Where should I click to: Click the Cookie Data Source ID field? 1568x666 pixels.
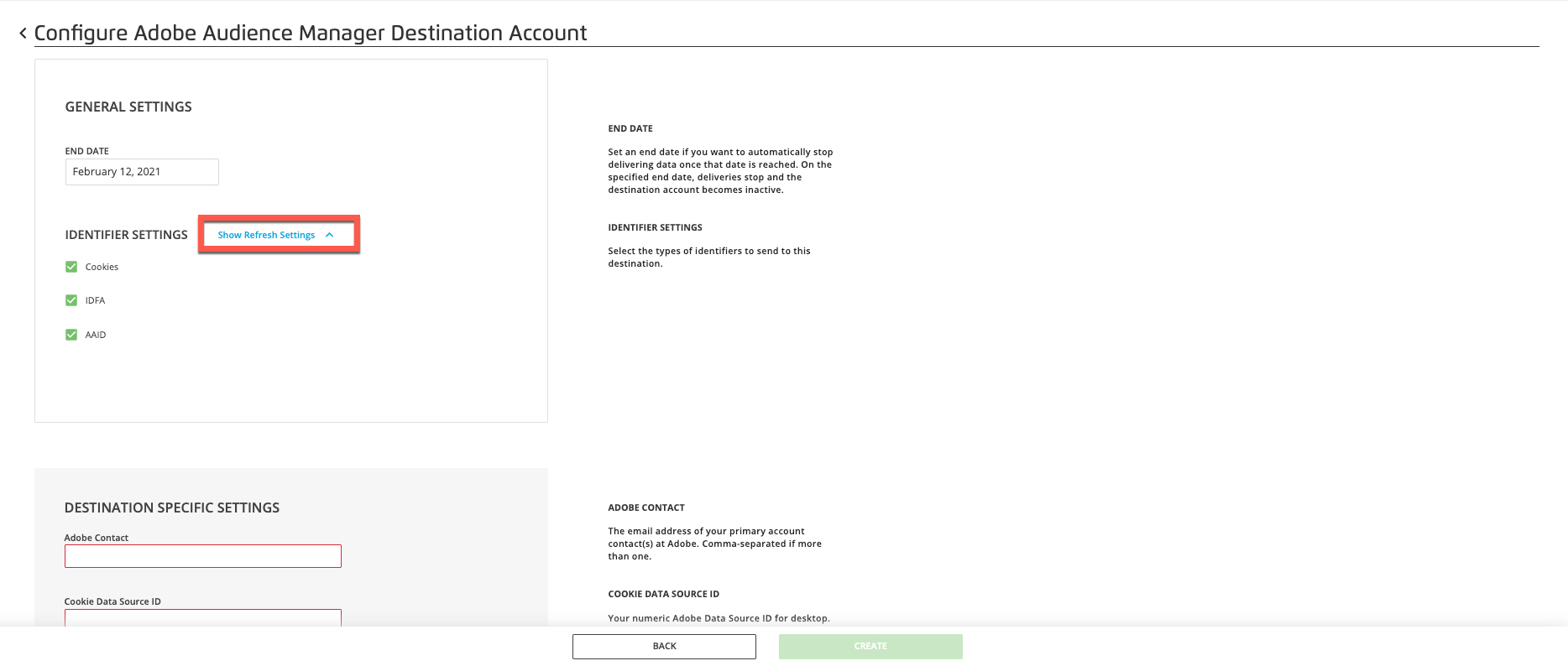(x=203, y=617)
